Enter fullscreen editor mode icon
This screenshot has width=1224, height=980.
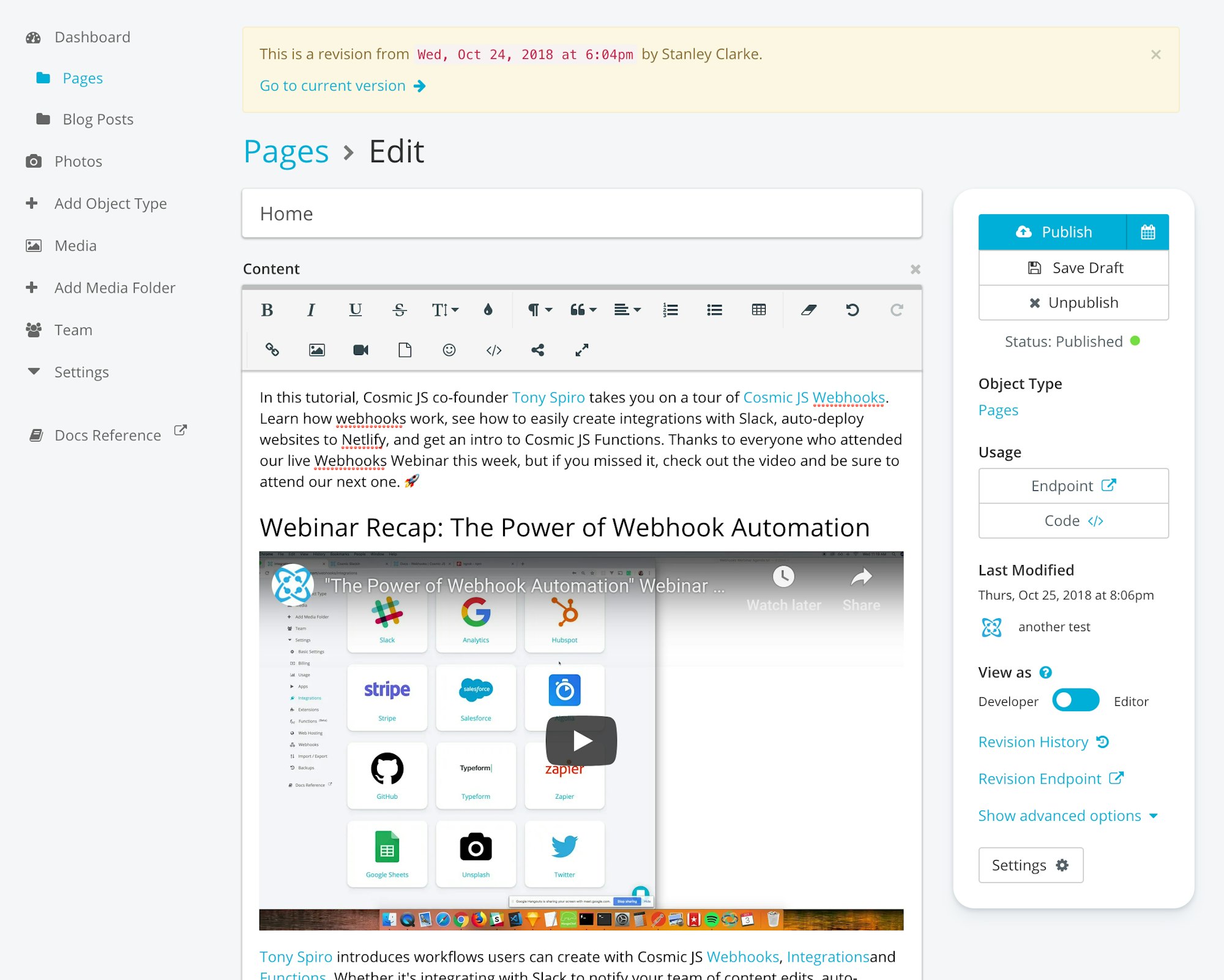[581, 350]
